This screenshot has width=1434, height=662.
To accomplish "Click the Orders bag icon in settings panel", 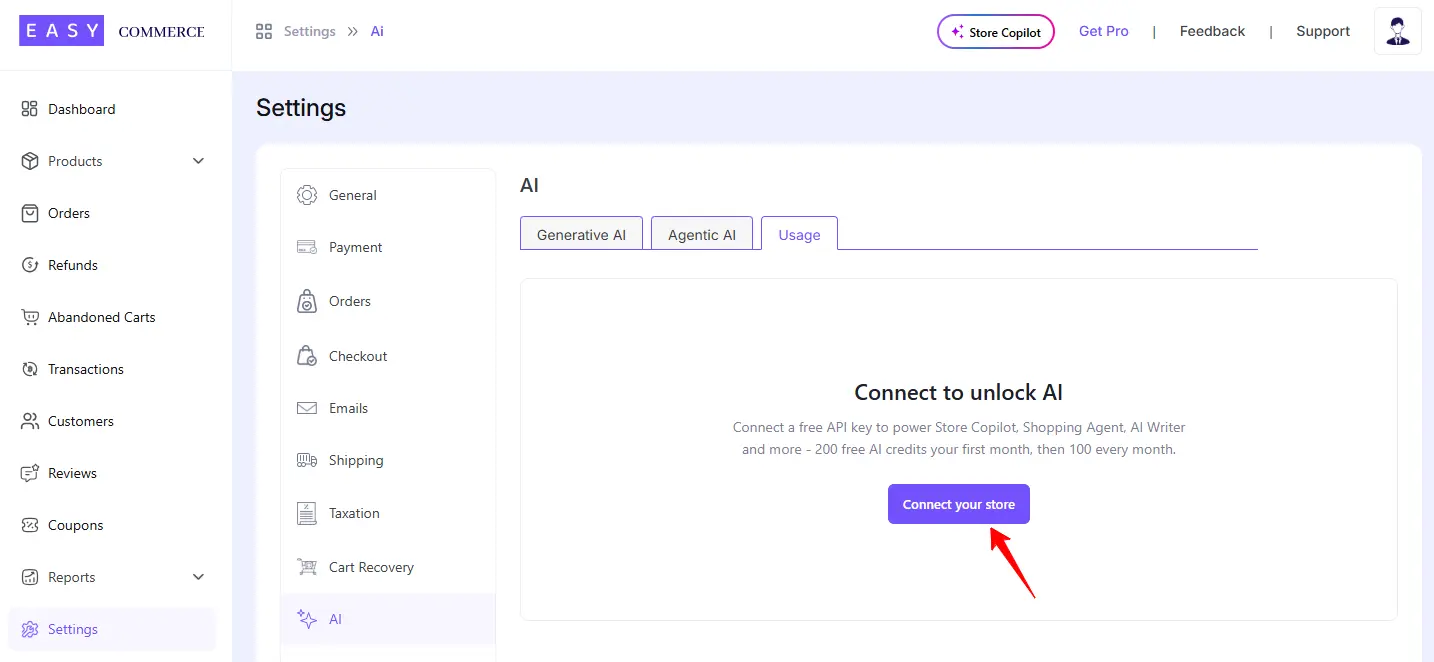I will pos(307,301).
